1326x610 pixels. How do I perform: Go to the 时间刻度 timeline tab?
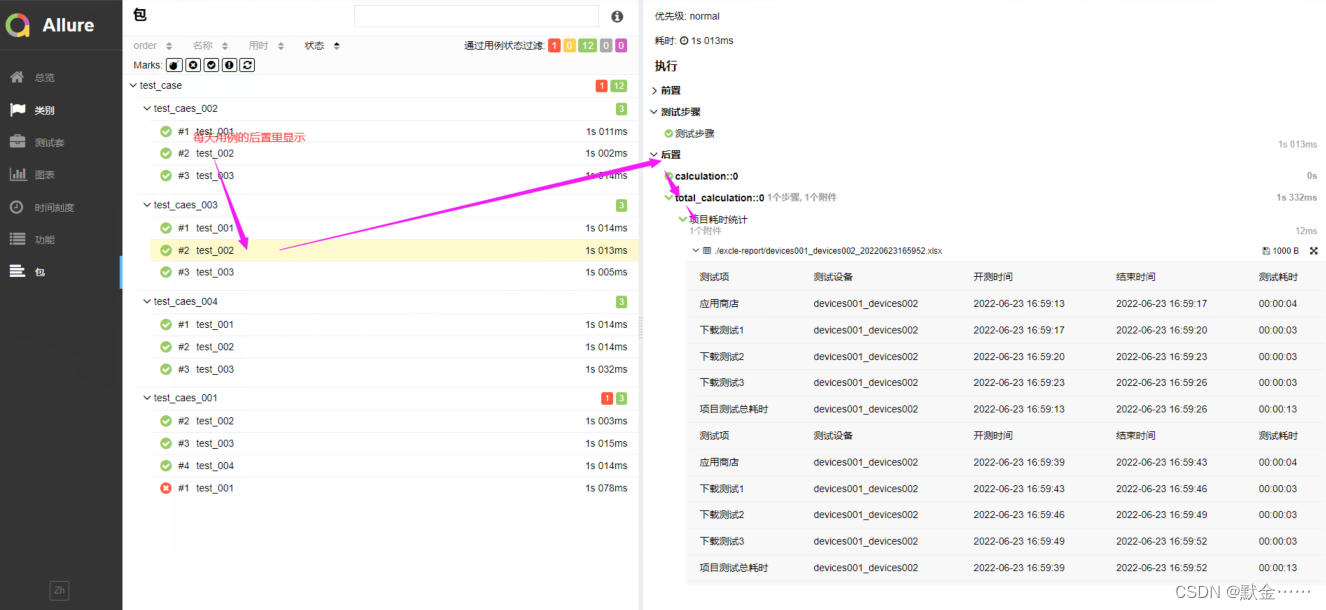pos(54,207)
